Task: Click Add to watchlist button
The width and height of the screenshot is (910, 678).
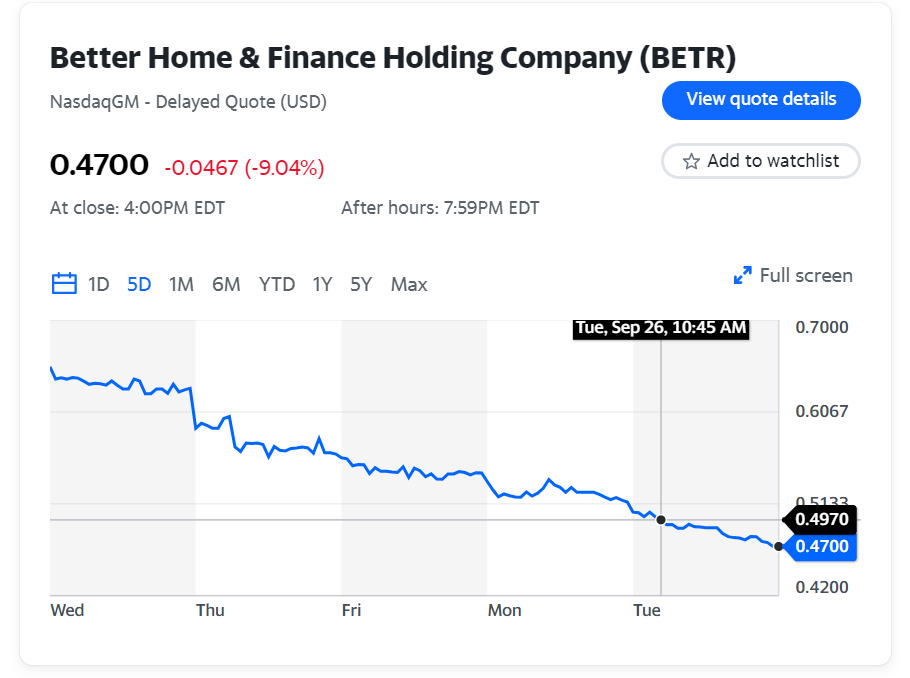Action: (761, 161)
